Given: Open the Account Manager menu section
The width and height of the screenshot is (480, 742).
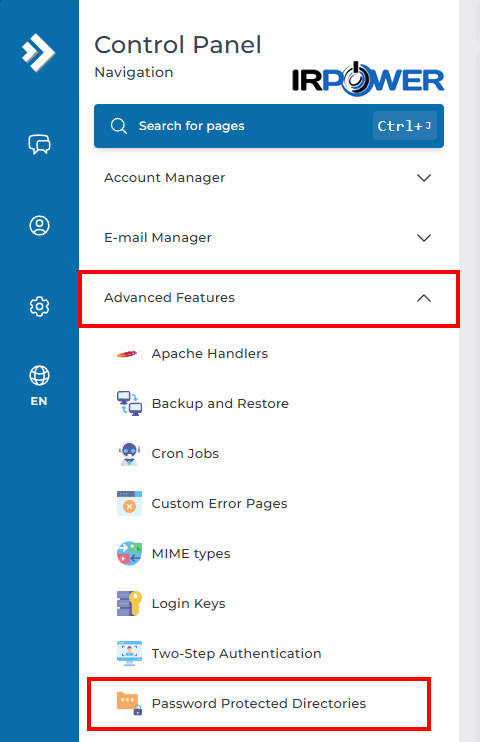Looking at the screenshot, I should click(269, 178).
